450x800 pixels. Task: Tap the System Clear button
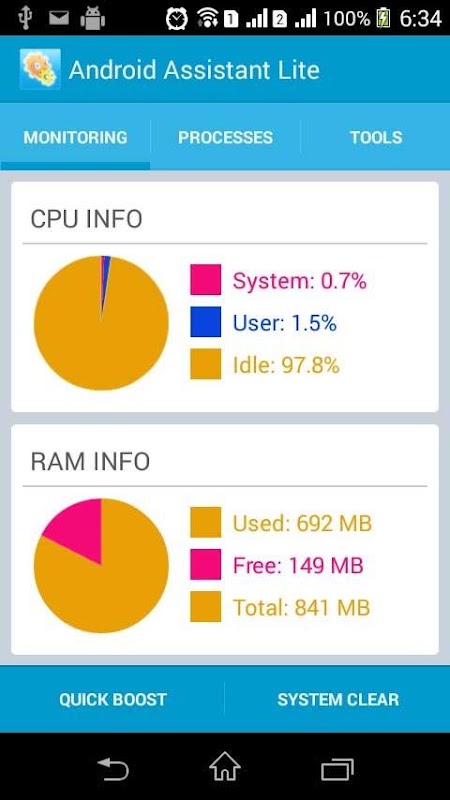338,699
